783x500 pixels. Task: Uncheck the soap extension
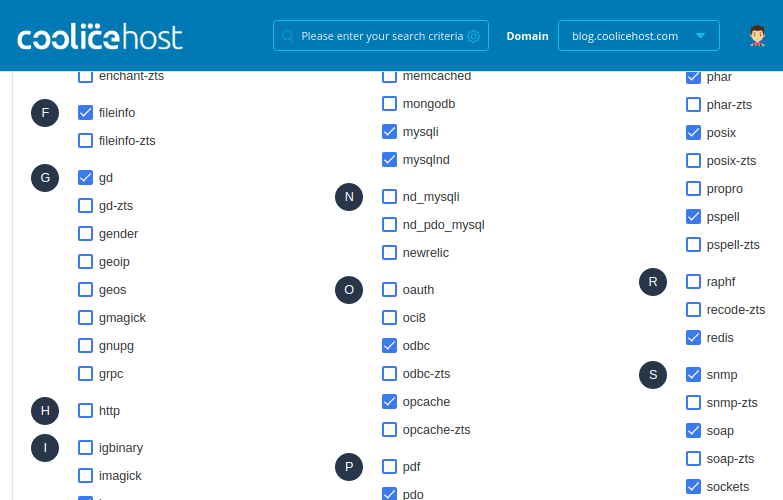pos(694,431)
